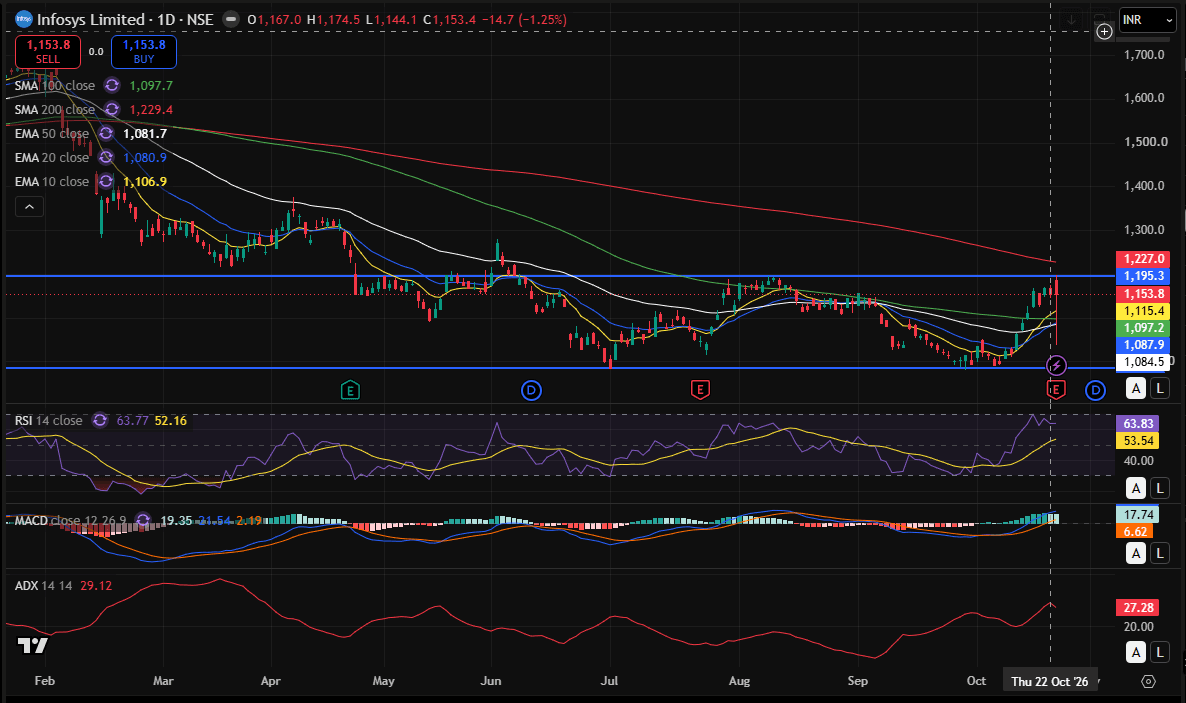Open chart settings gear at bottom right
Screen dimensions: 1186x703
pos(1148,681)
